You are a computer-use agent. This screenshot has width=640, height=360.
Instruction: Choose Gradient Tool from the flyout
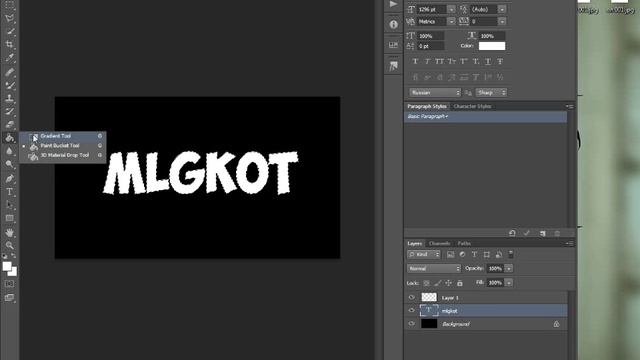63,136
